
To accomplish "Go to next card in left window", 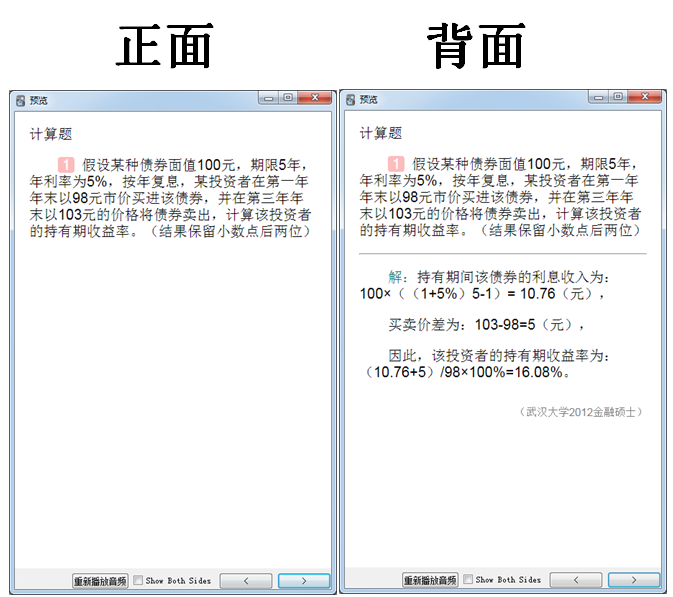I will [304, 581].
